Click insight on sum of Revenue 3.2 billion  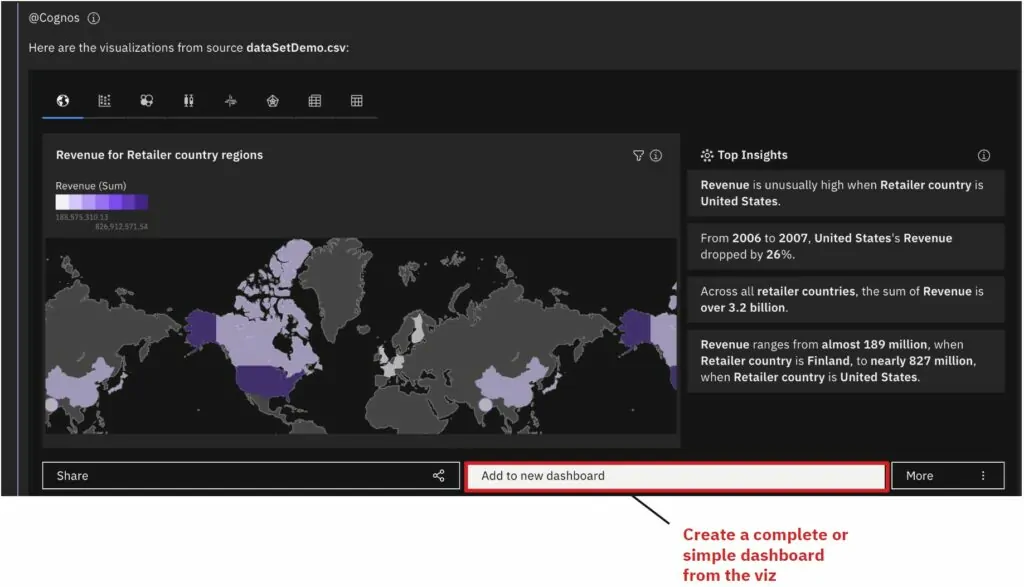coord(845,299)
